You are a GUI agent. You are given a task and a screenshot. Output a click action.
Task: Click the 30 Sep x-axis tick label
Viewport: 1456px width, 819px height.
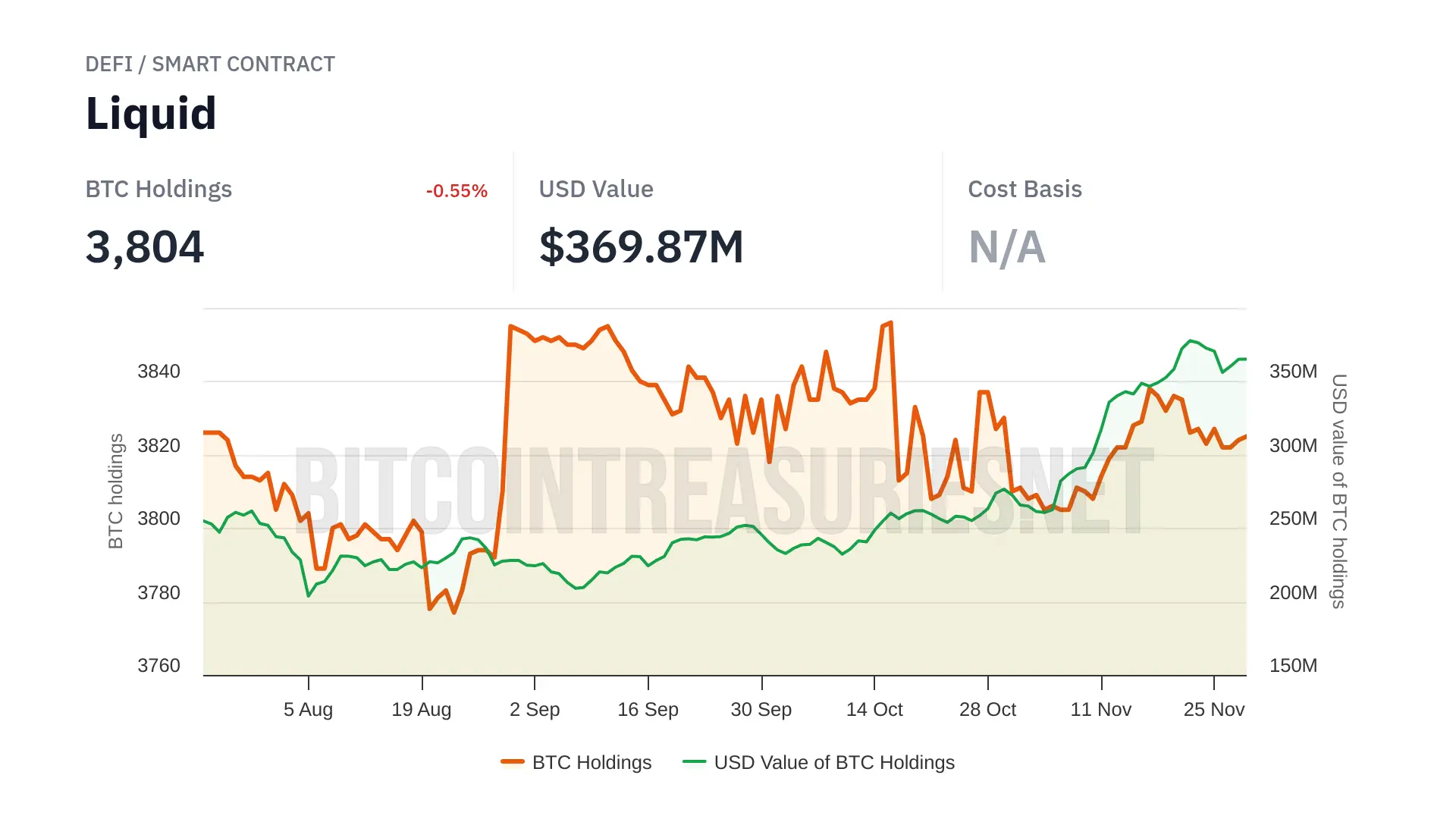click(761, 710)
